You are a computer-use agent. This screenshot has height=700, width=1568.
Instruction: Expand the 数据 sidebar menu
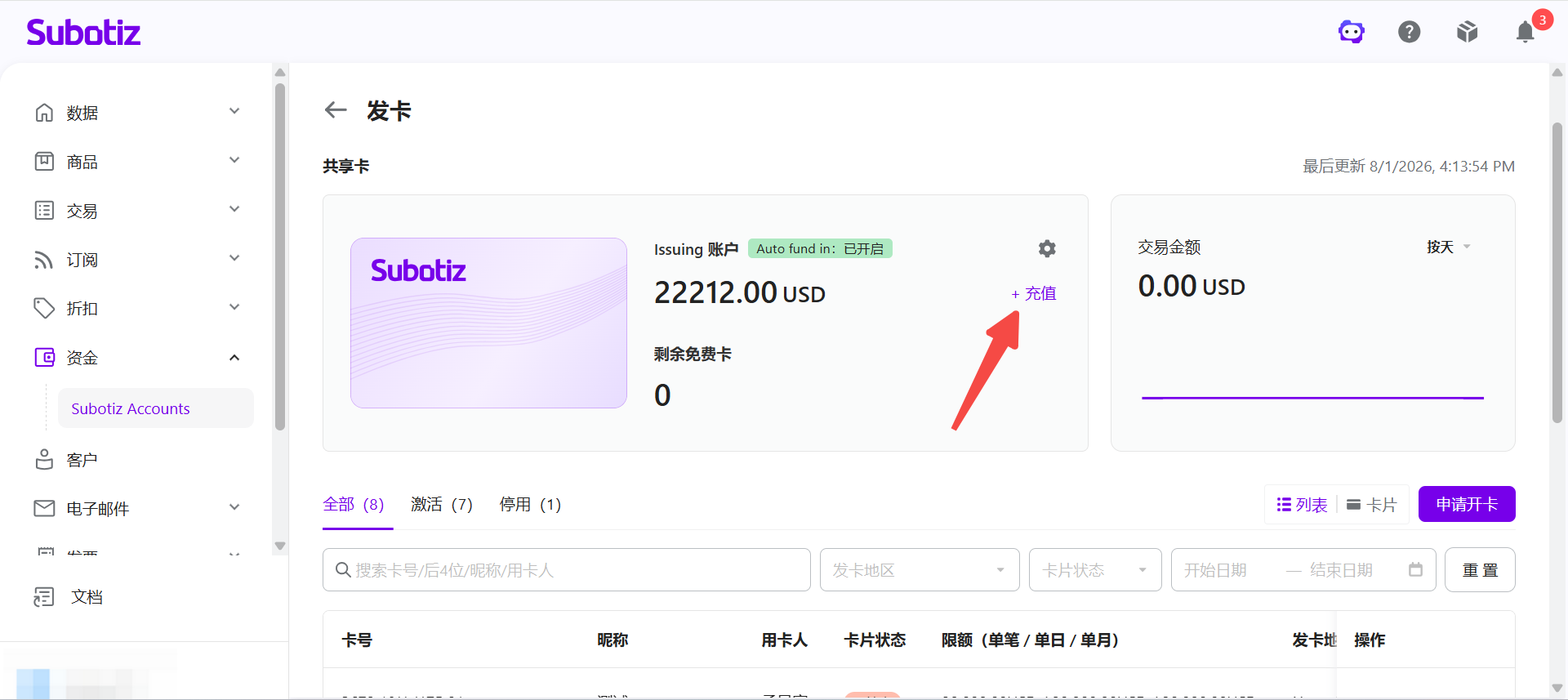pyautogui.click(x=234, y=111)
